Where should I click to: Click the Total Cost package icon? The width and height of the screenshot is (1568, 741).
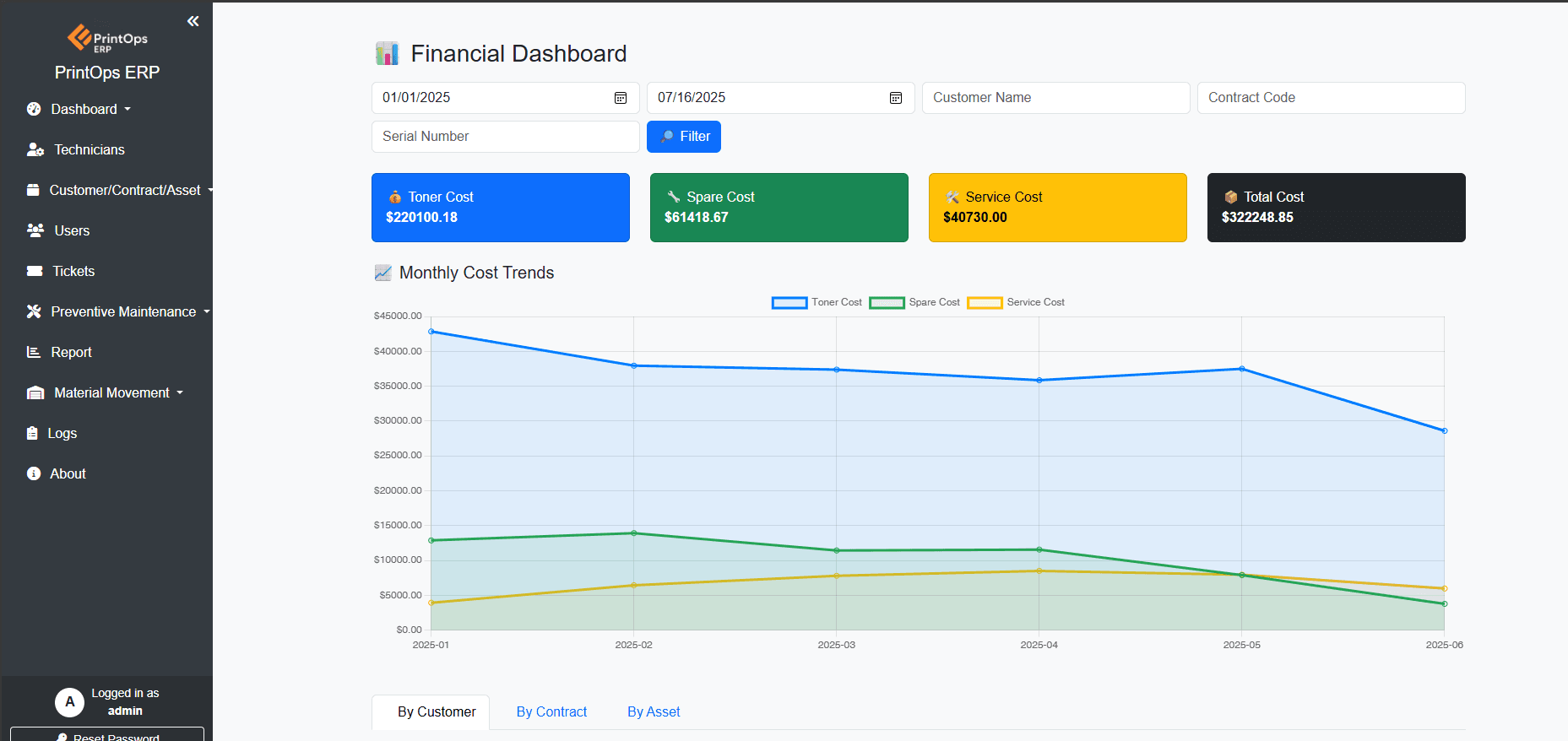1230,197
